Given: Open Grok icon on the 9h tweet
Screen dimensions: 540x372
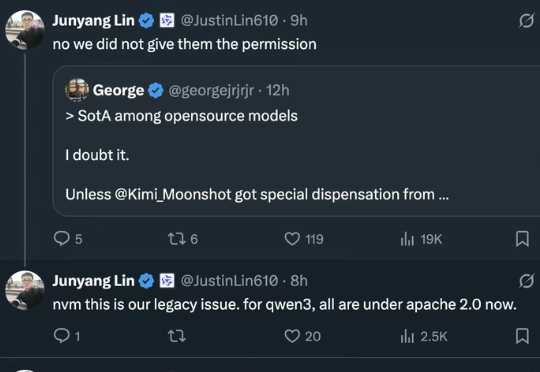Looking at the screenshot, I should point(526,21).
